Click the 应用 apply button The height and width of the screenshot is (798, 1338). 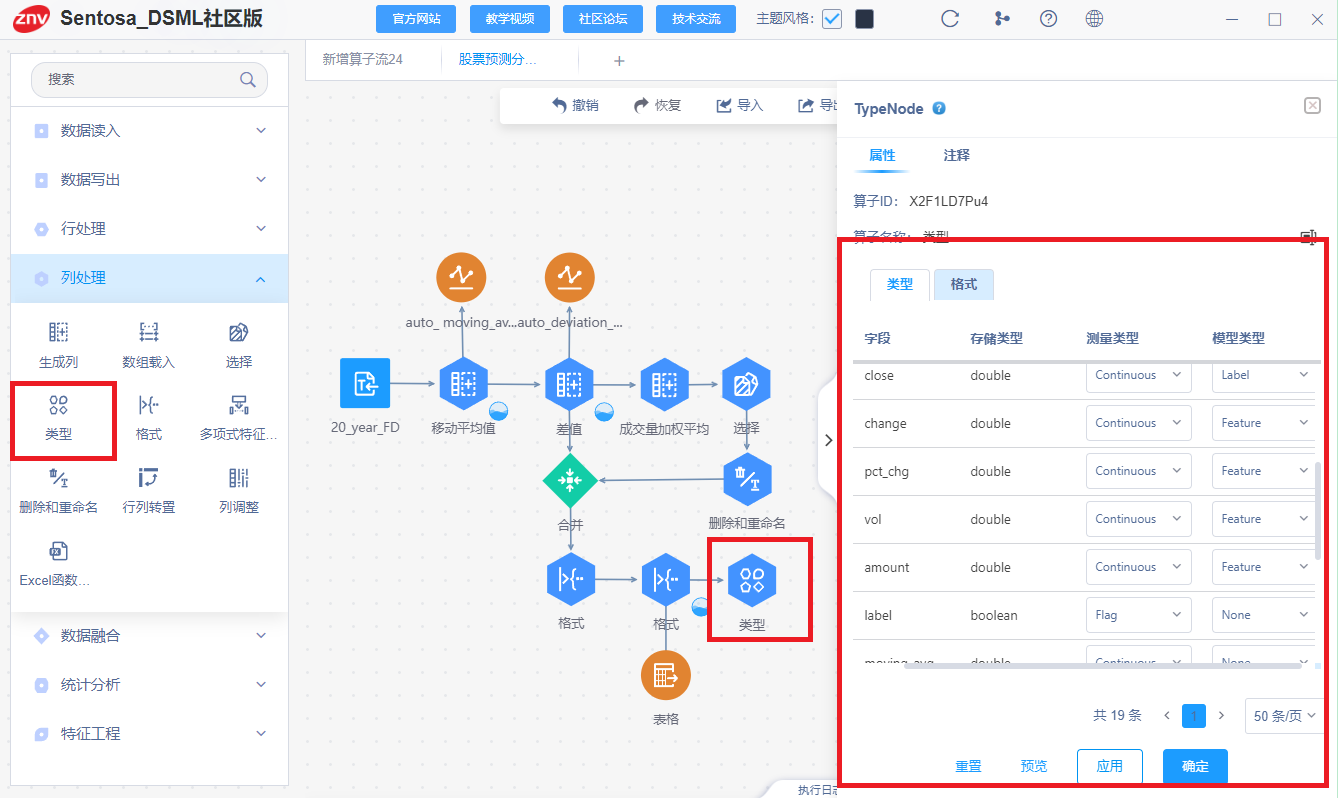(1110, 766)
